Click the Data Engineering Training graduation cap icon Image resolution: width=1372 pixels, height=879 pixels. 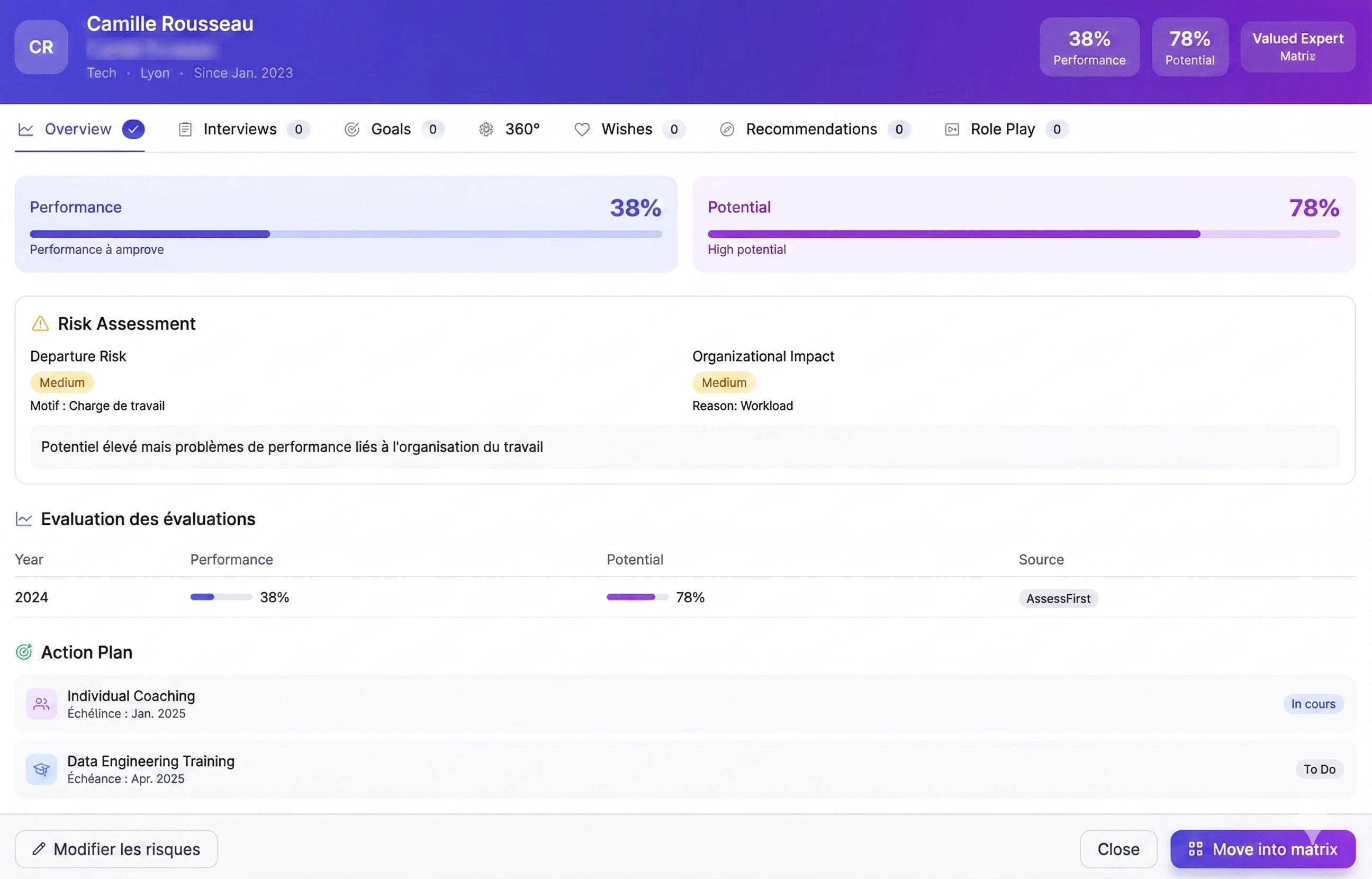coord(41,769)
